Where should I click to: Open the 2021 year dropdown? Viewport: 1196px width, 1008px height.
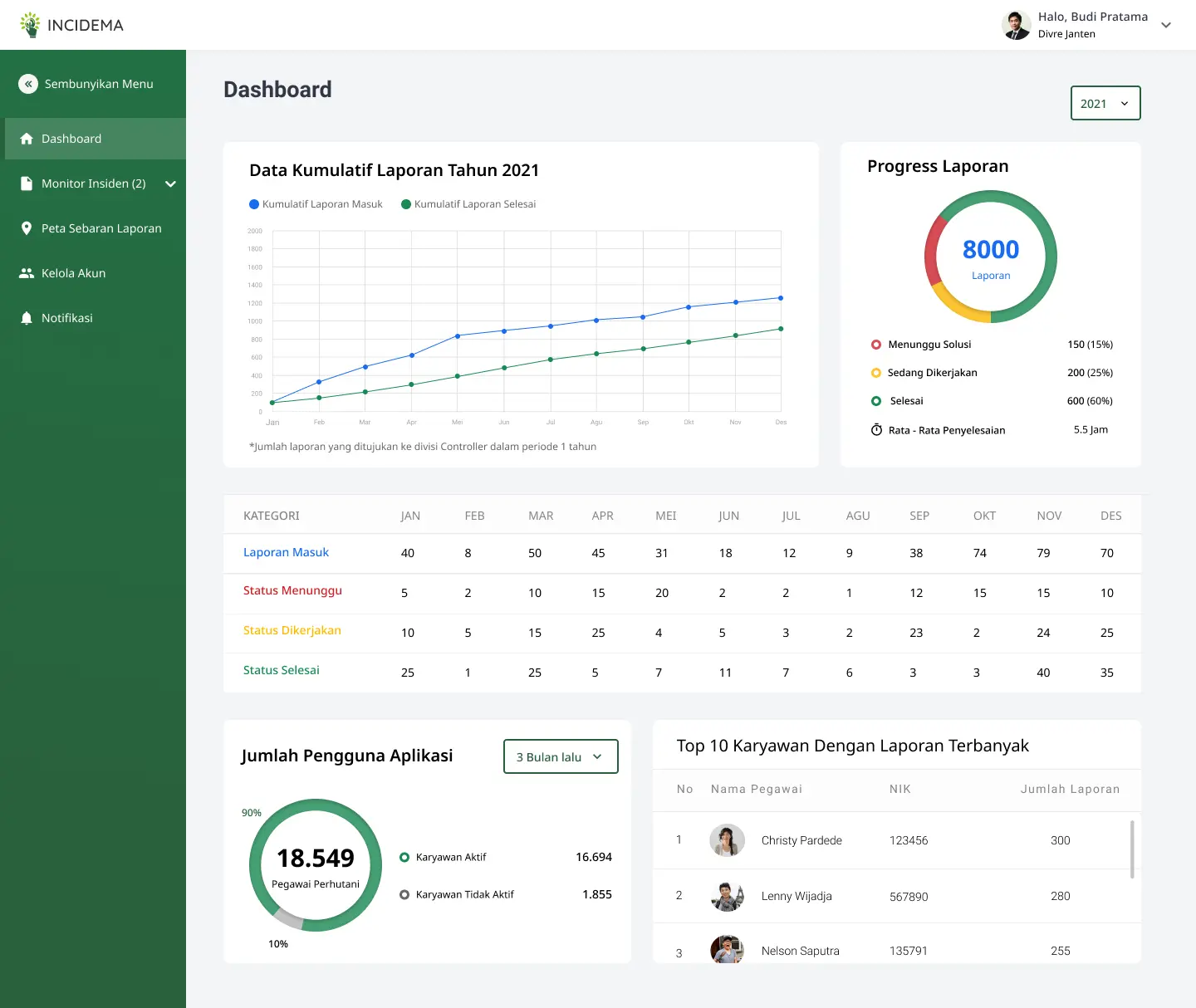coord(1105,104)
